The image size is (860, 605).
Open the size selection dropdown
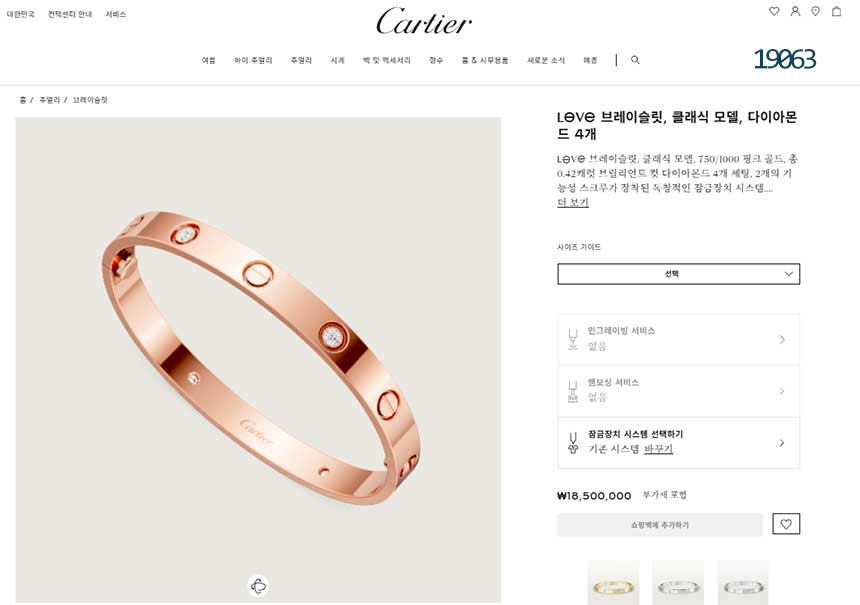(x=678, y=274)
